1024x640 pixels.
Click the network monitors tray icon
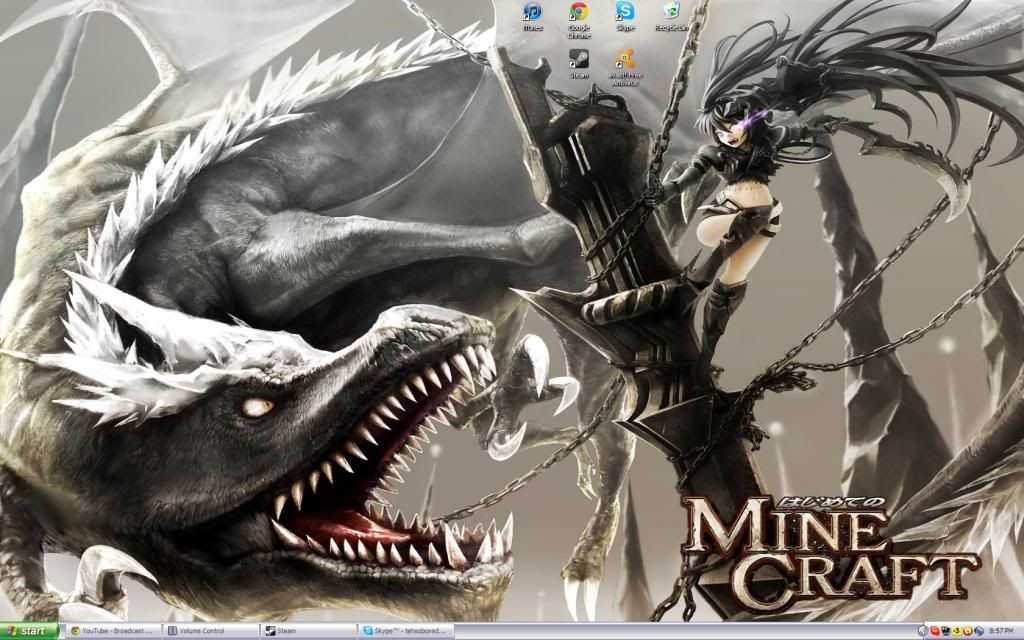tap(946, 631)
